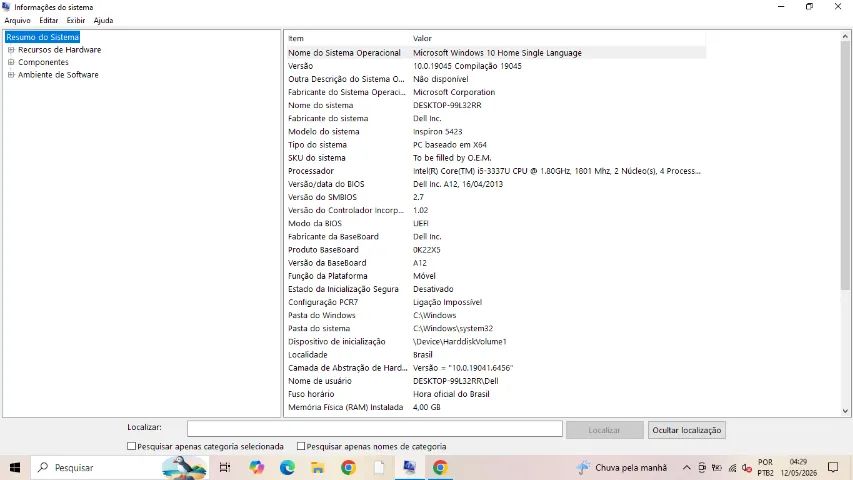Click the 0K22X5 BaseBoard product value
This screenshot has width=853, height=480.
tap(426, 250)
